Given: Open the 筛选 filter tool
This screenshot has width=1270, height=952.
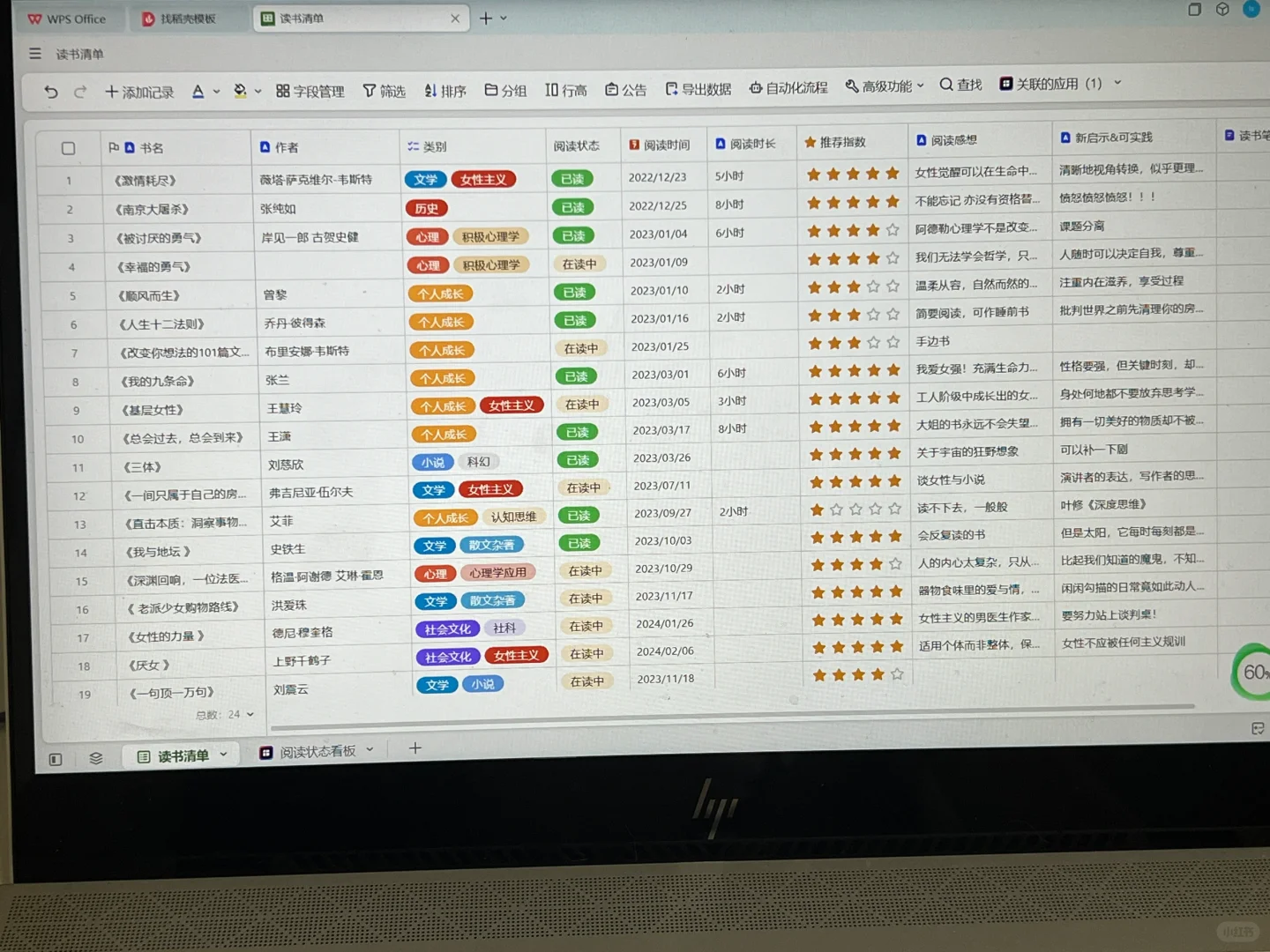Looking at the screenshot, I should coord(384,91).
